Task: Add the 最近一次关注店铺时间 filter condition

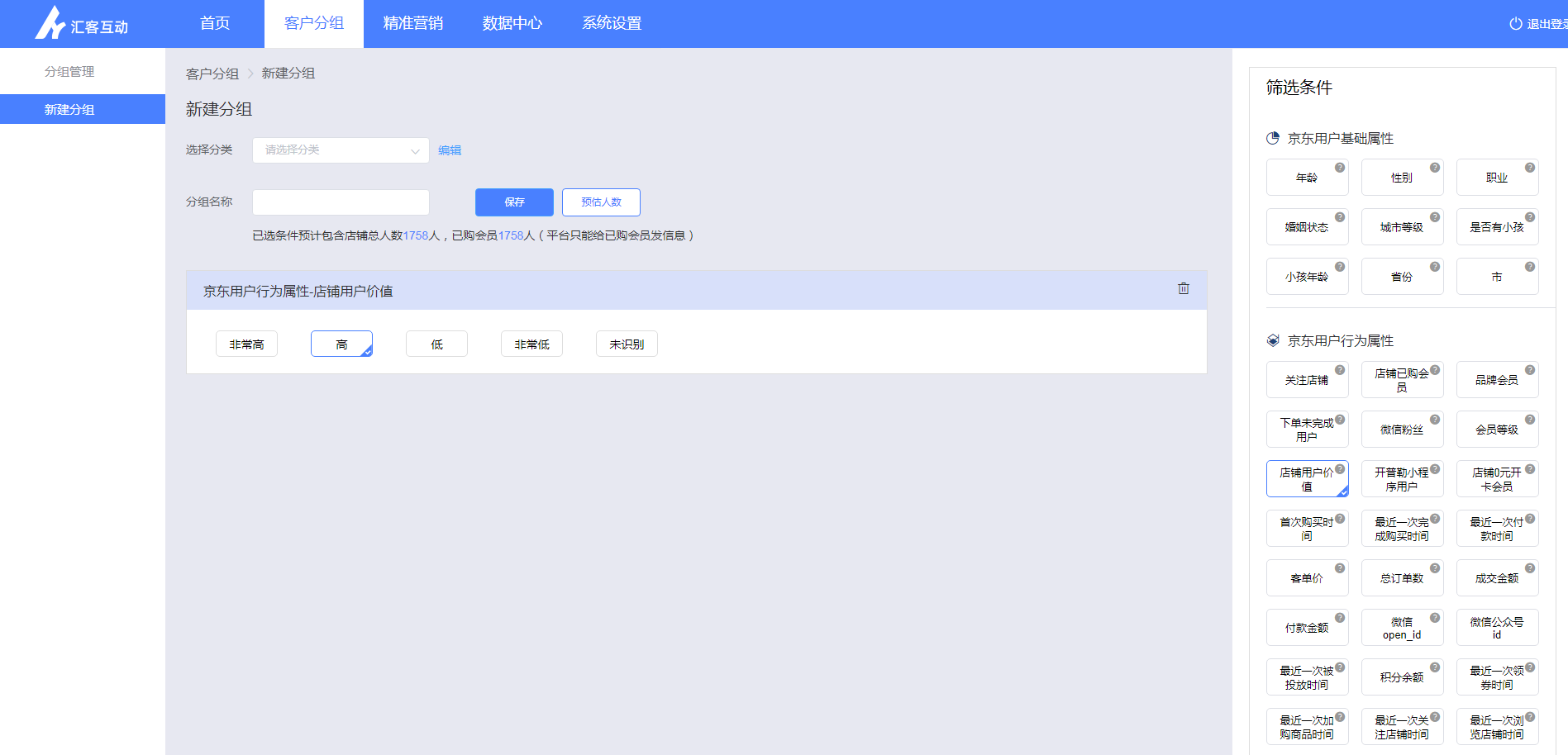Action: point(1402,727)
